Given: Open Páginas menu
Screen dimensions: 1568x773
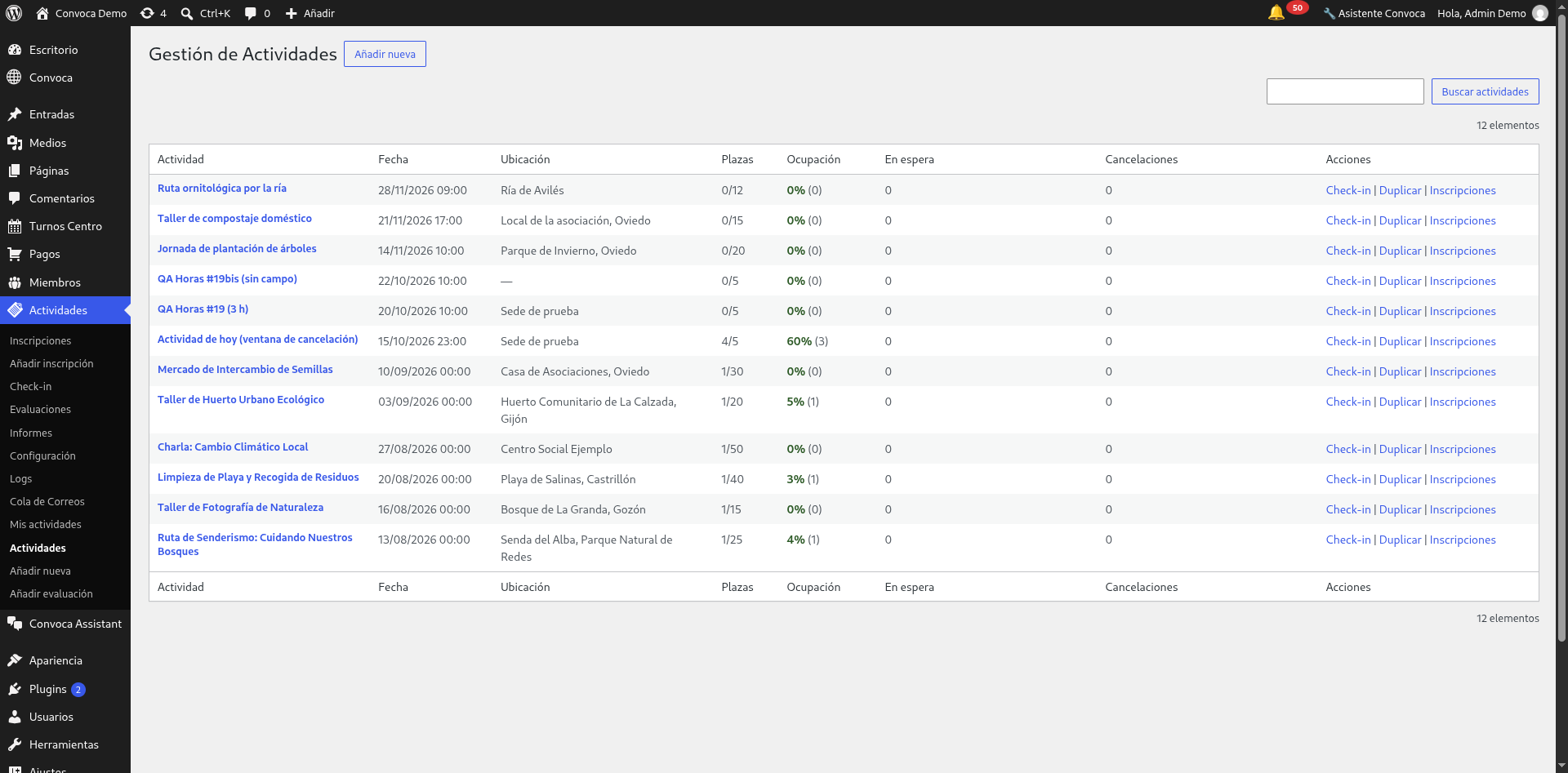Looking at the screenshot, I should [x=65, y=171].
